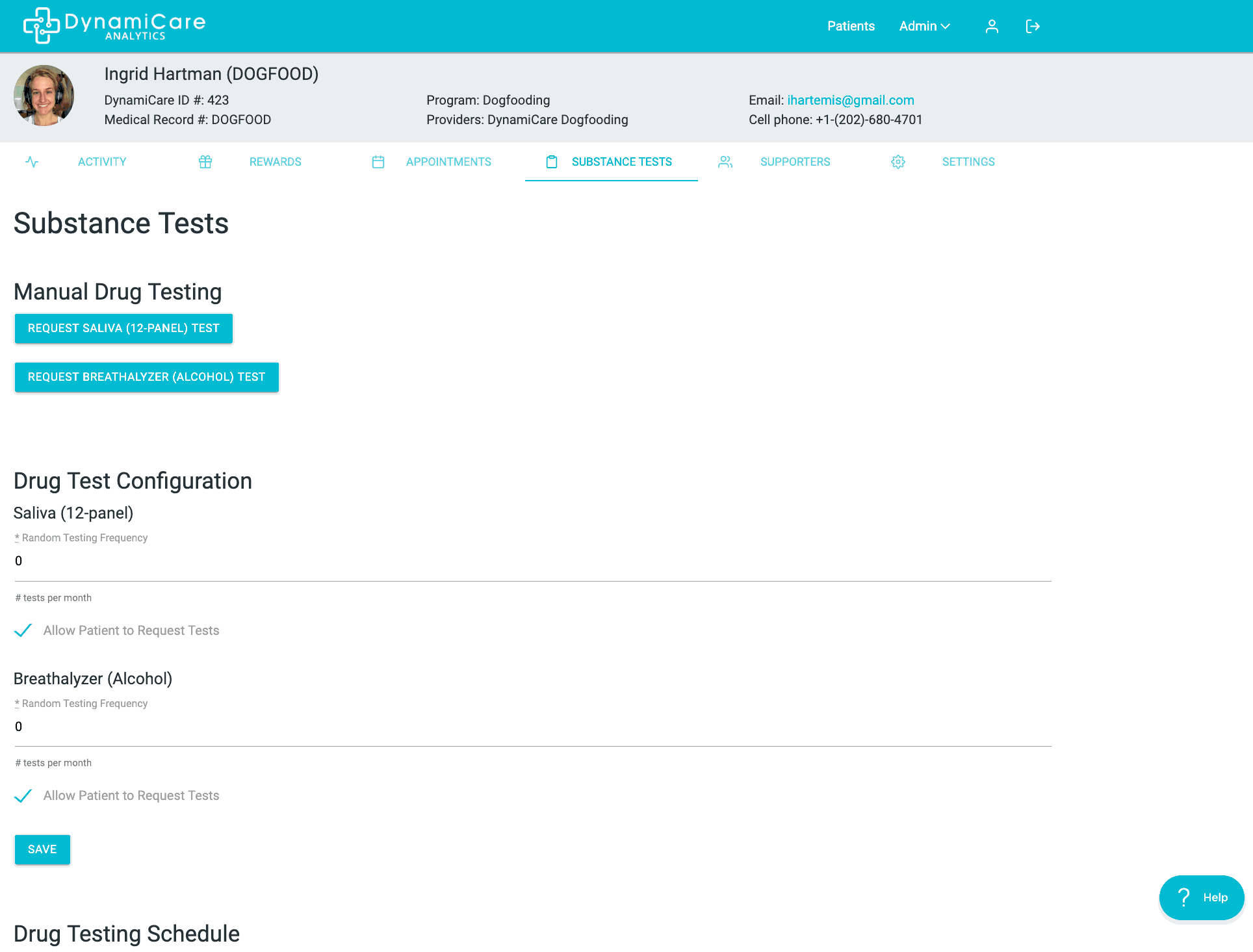
Task: Click Ingrid Hartman's profile photo
Action: [44, 96]
